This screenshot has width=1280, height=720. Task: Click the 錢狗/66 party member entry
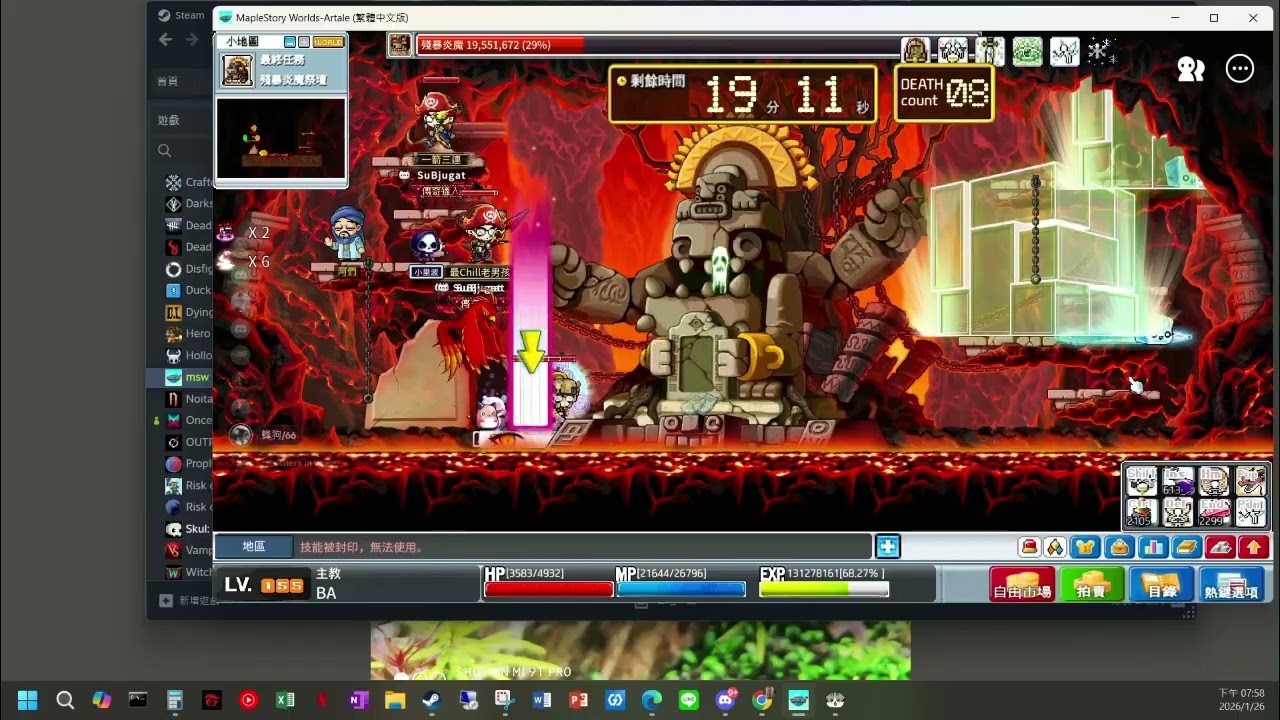point(266,435)
